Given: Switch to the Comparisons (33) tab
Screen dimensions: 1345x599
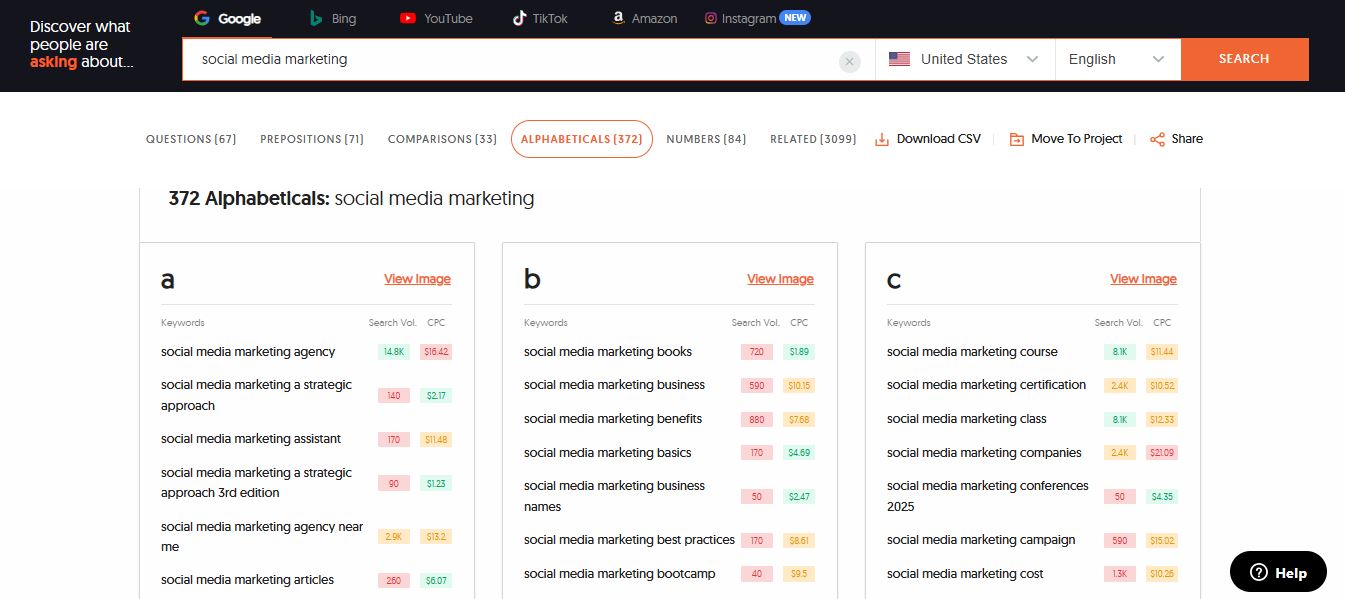Looking at the screenshot, I should pyautogui.click(x=442, y=139).
